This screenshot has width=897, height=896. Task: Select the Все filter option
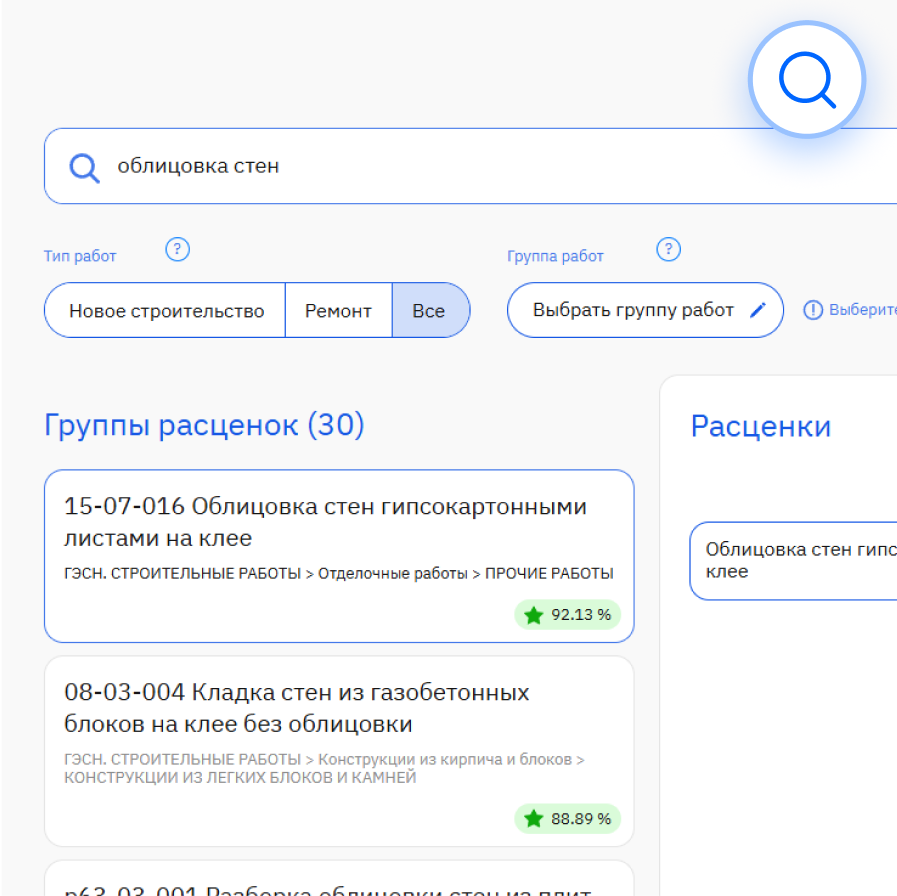pos(430,310)
